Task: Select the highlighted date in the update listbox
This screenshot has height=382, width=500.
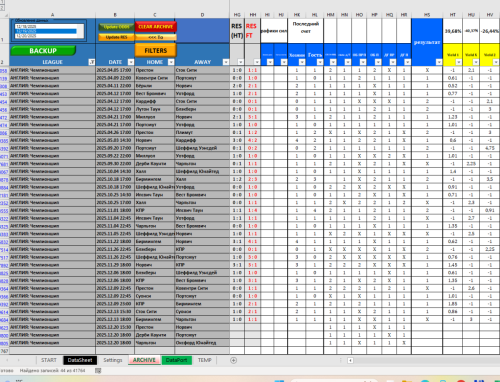Action: point(46,31)
